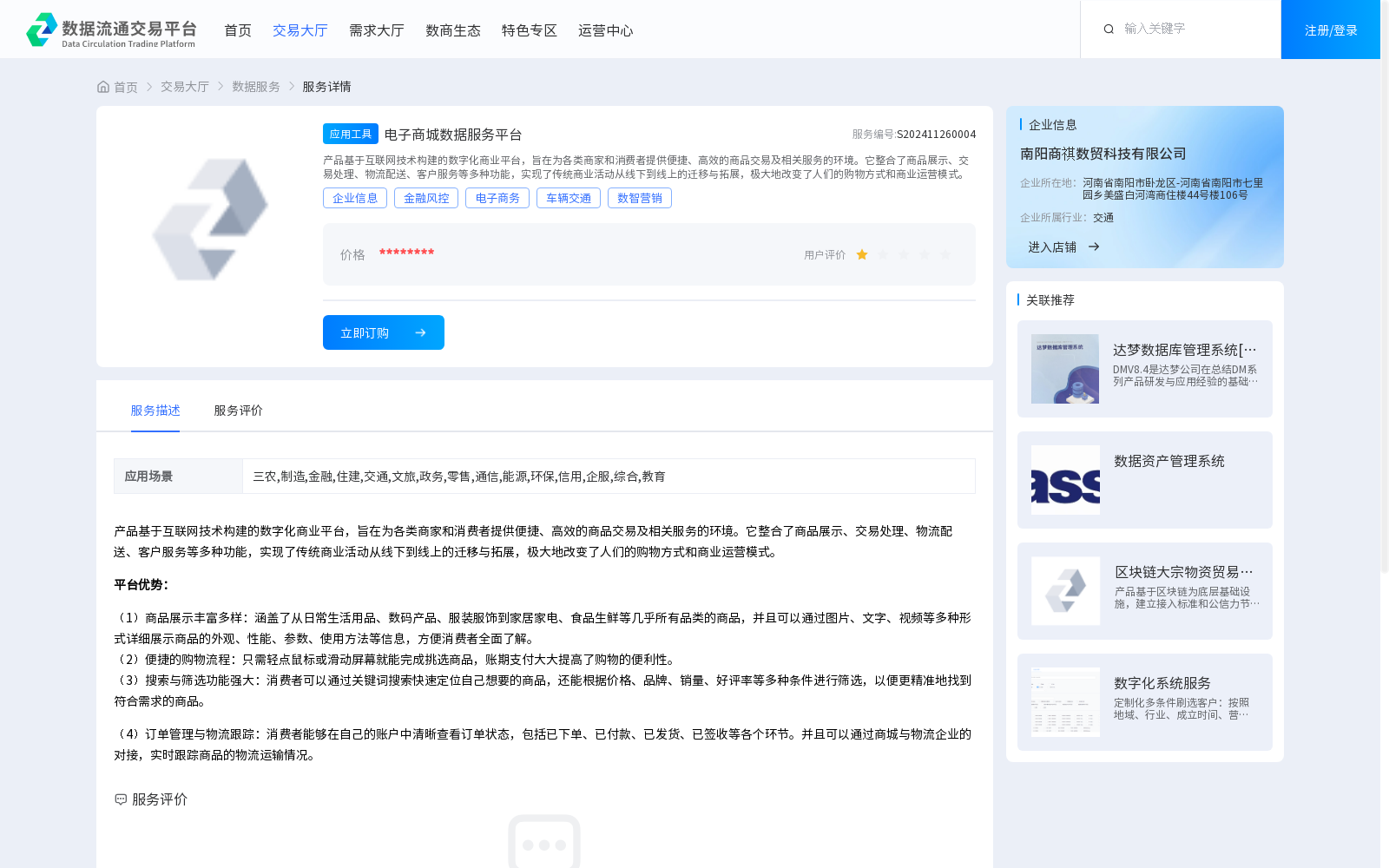Click 服务详情 breadcrumb current page
The height and width of the screenshot is (868, 1389).
click(x=326, y=87)
